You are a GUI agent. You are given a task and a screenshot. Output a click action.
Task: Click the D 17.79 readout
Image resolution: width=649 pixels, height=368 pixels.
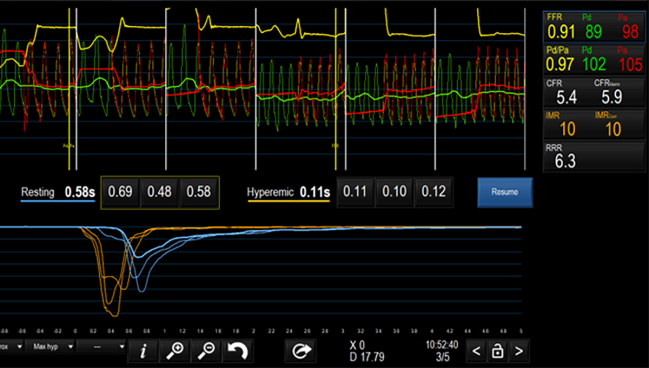tap(367, 357)
